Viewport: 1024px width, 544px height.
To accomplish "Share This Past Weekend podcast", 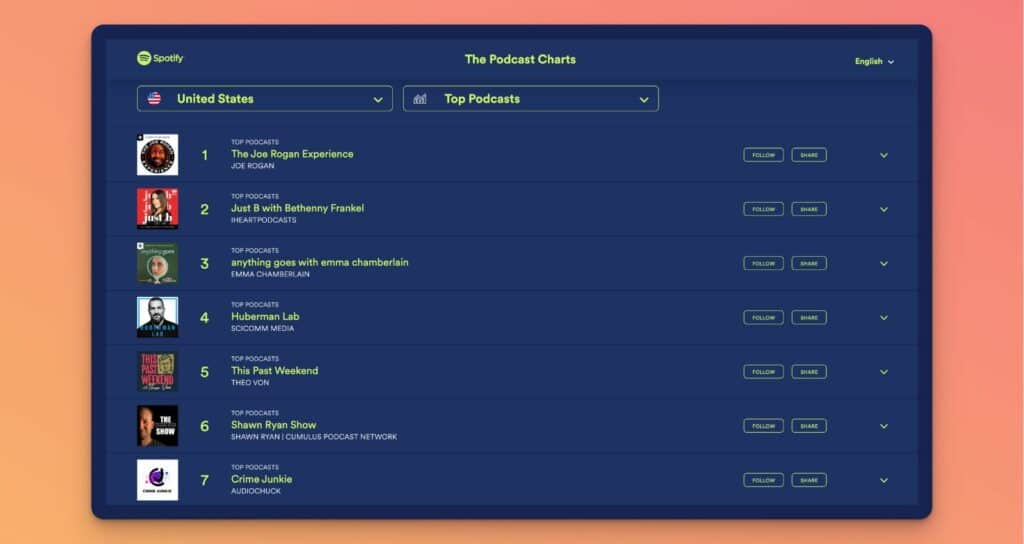I will pos(809,372).
